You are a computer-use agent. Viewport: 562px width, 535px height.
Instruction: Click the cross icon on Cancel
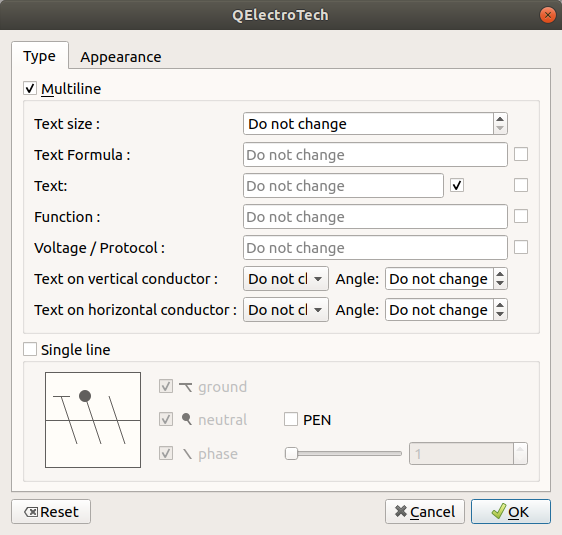[401, 511]
